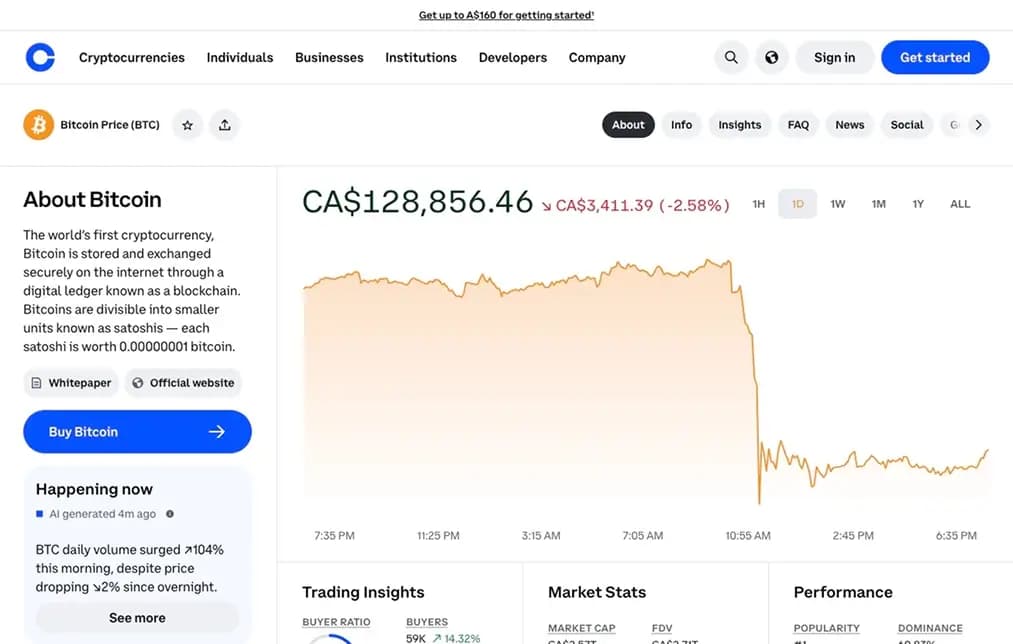Screen dimensions: 1013x644
Task: Add Bitcoin to watchlist via star icon
Action: point(187,124)
